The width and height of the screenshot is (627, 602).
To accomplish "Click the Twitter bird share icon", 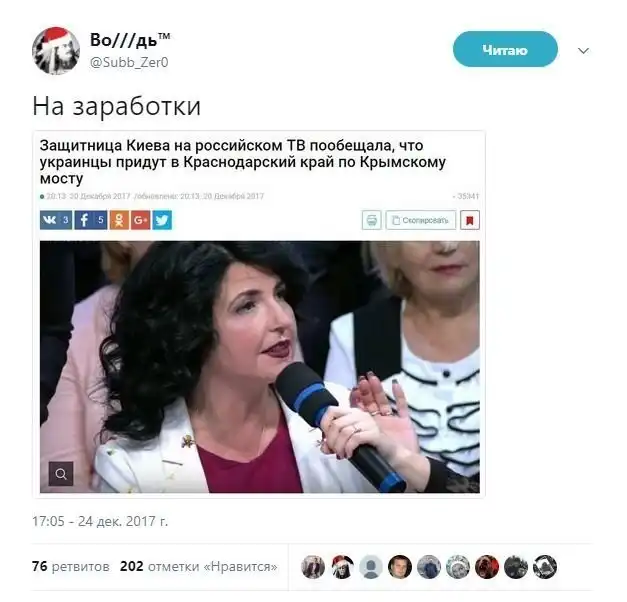I will [162, 220].
